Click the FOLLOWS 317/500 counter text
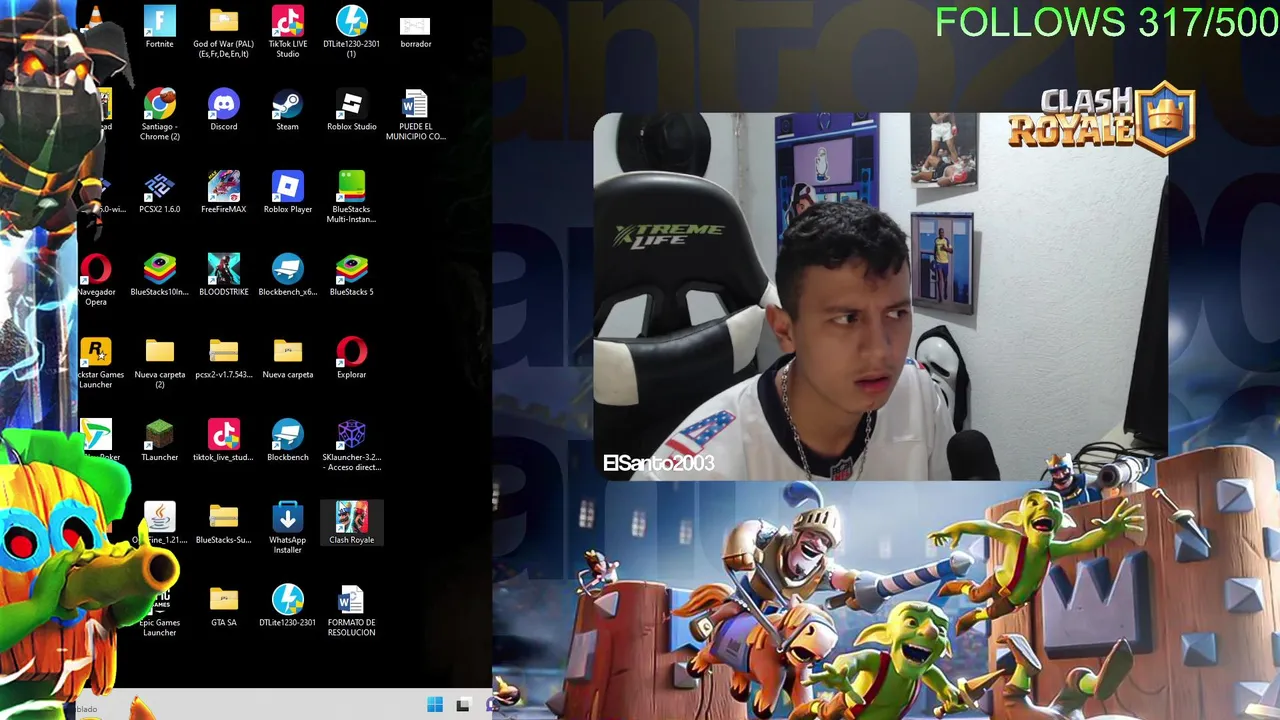This screenshot has height=720, width=1280. pos(1106,22)
